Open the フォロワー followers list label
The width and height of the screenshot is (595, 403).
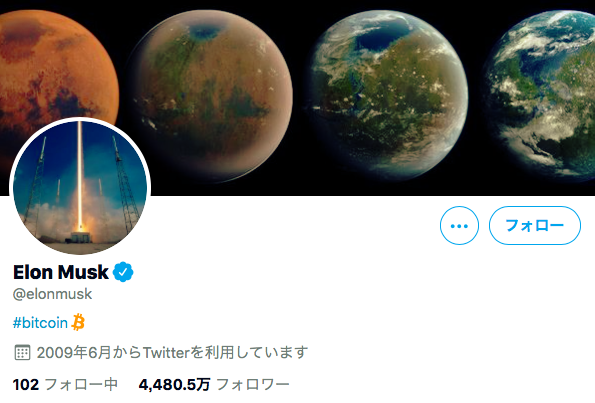click(252, 385)
